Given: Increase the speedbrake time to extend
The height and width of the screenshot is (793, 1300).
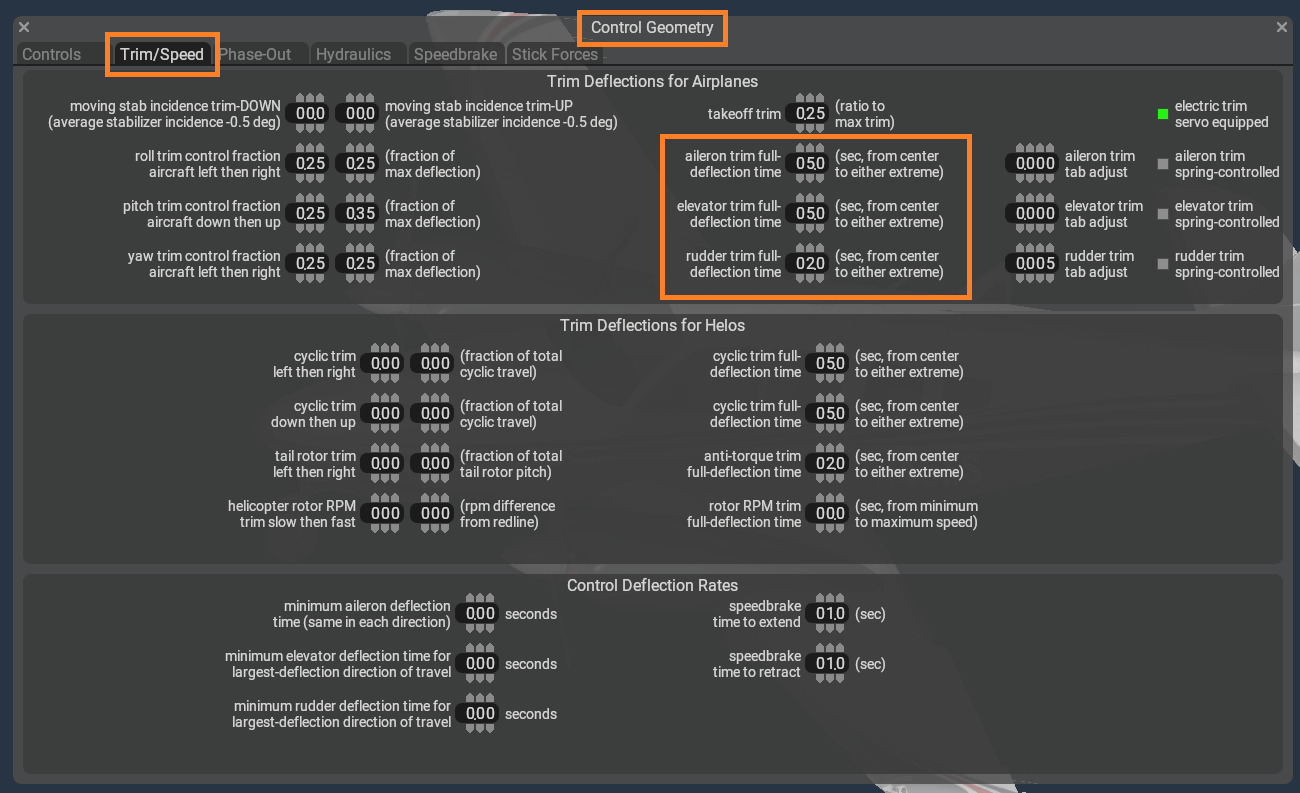Looking at the screenshot, I should [827, 598].
